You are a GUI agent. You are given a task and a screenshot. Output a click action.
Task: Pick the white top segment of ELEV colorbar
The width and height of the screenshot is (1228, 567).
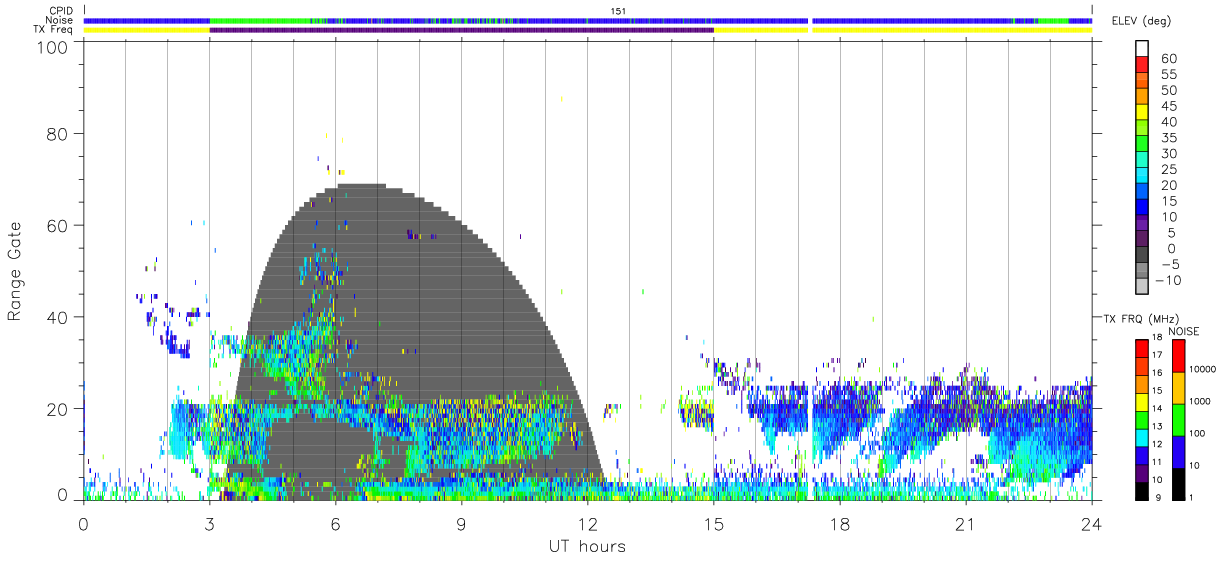click(1141, 49)
